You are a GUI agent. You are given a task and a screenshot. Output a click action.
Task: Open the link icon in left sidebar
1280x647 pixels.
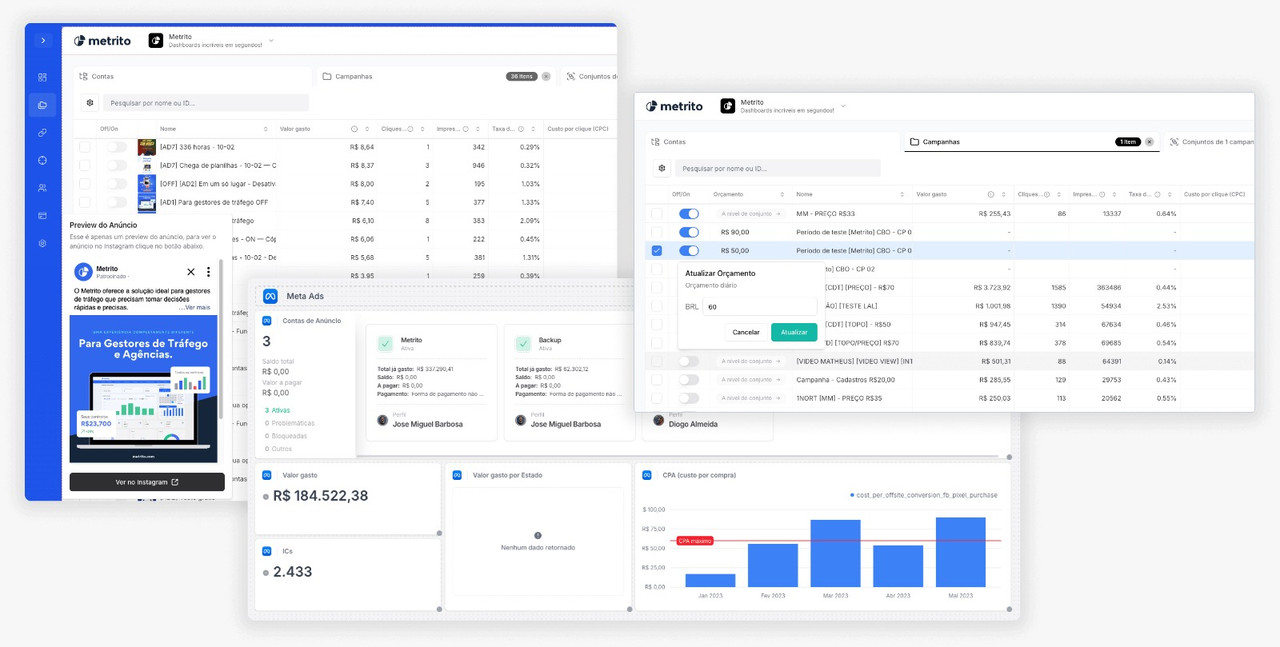[x=42, y=132]
